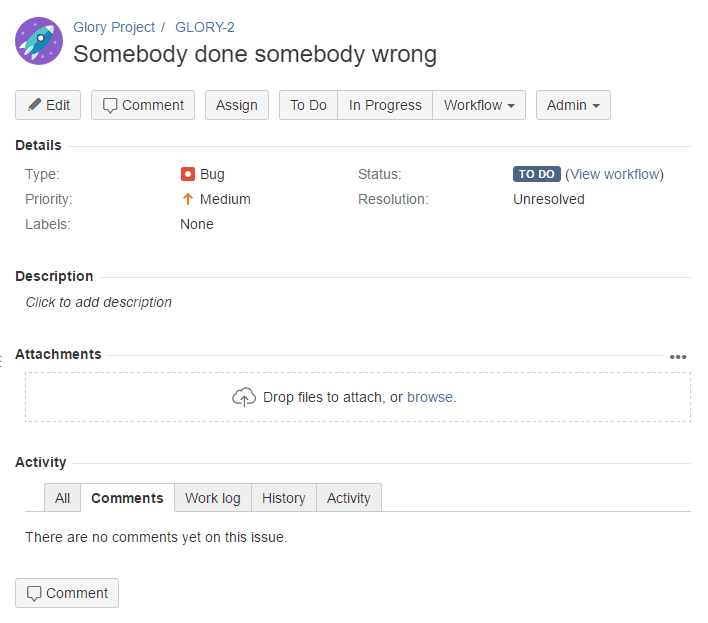708x623 pixels.
Task: Open the Admin dropdown menu
Action: point(573,105)
